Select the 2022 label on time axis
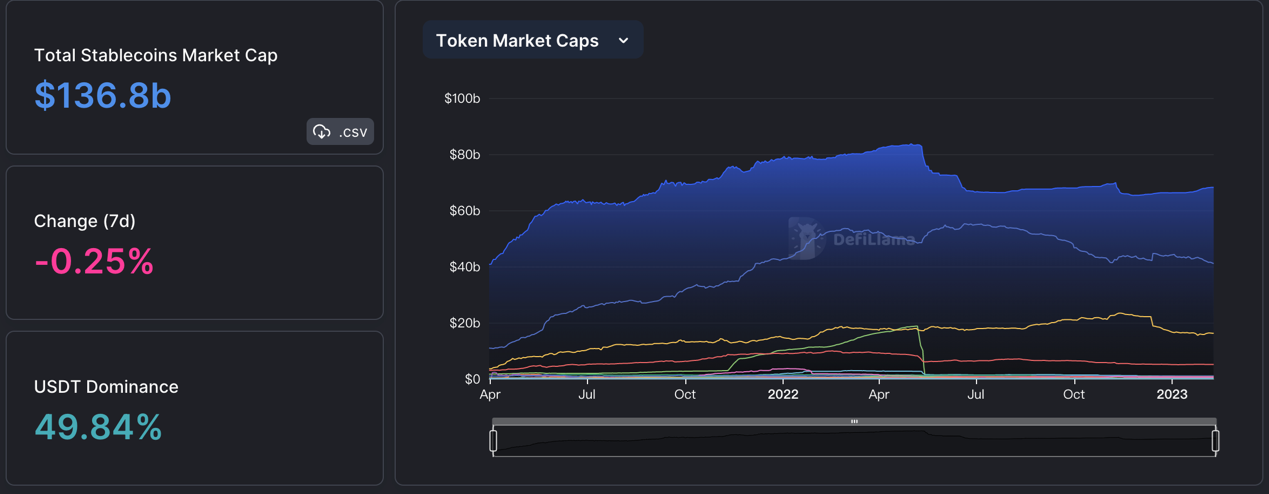Image resolution: width=1269 pixels, height=494 pixels. [783, 395]
